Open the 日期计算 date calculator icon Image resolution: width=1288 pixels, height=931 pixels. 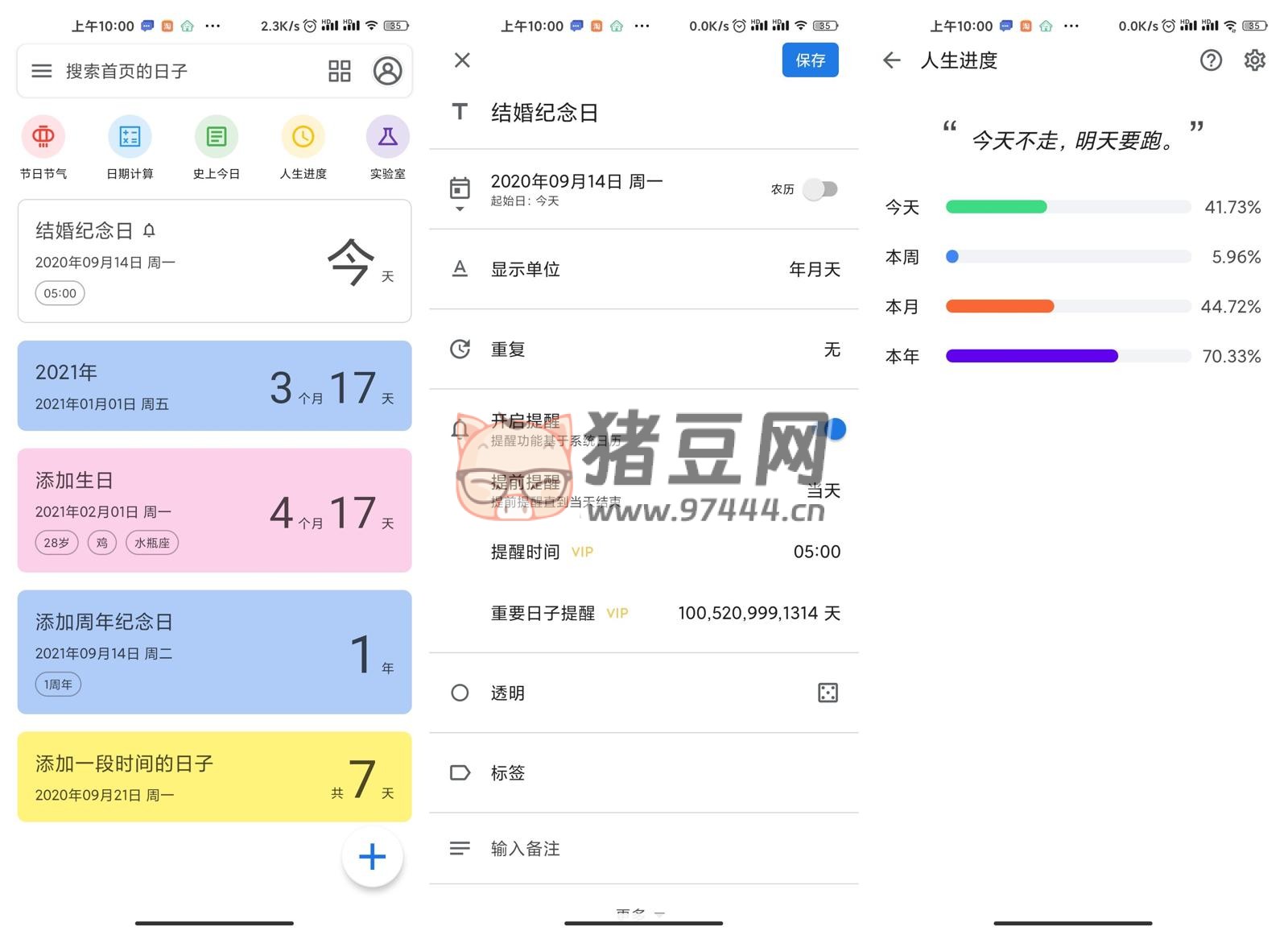tap(130, 137)
